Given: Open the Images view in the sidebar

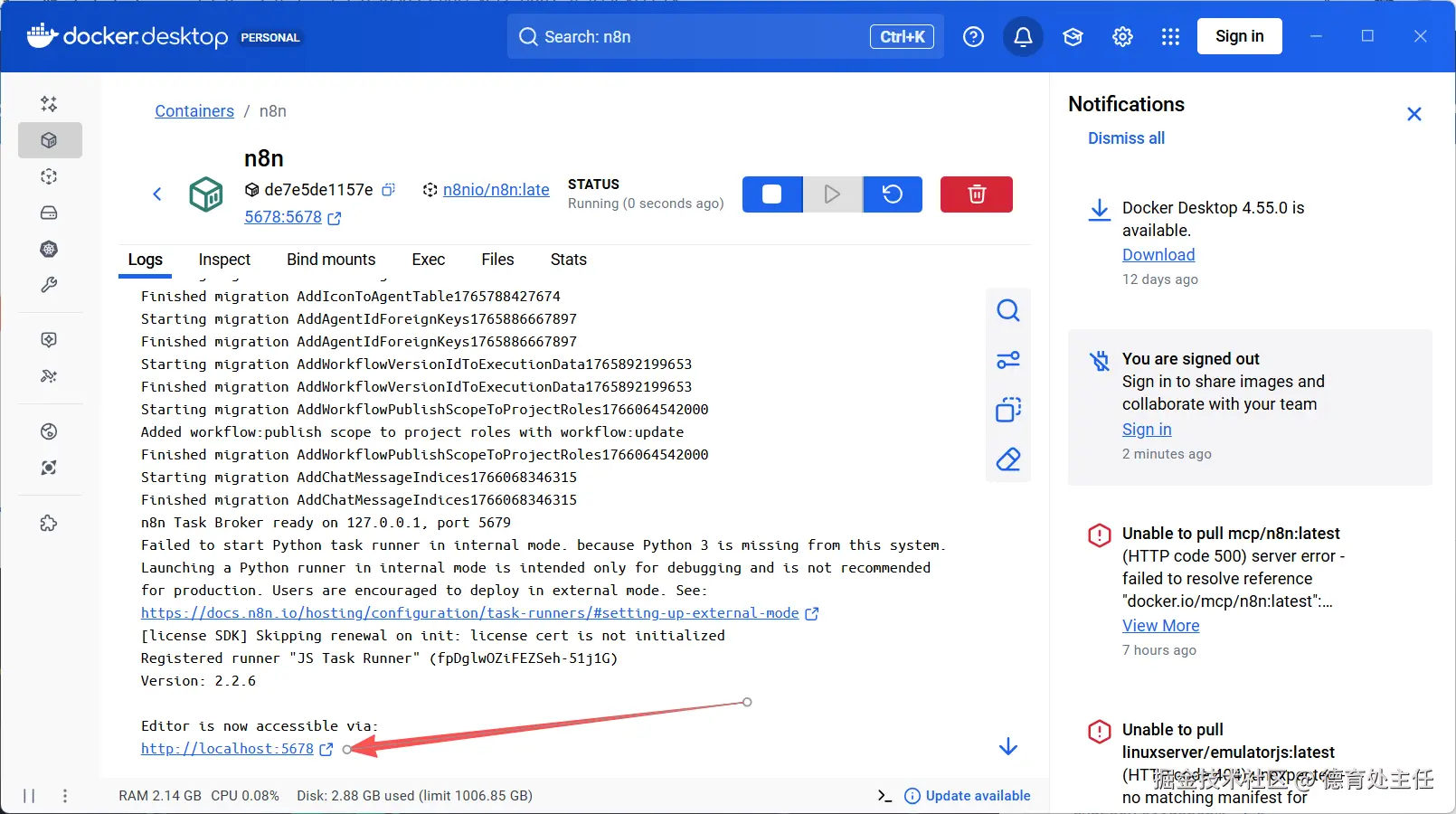Looking at the screenshot, I should pyautogui.click(x=49, y=176).
